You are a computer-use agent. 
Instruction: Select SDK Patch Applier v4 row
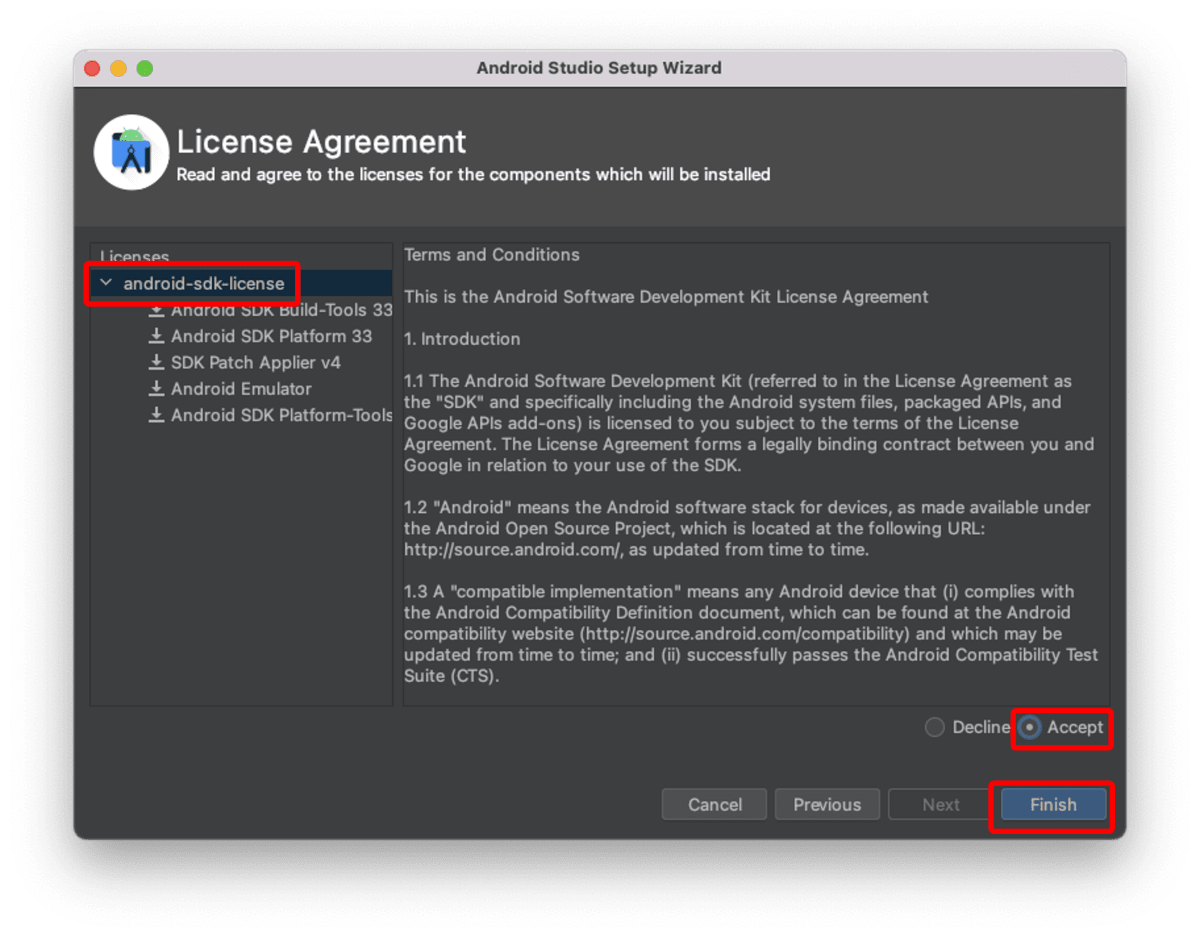click(241, 362)
